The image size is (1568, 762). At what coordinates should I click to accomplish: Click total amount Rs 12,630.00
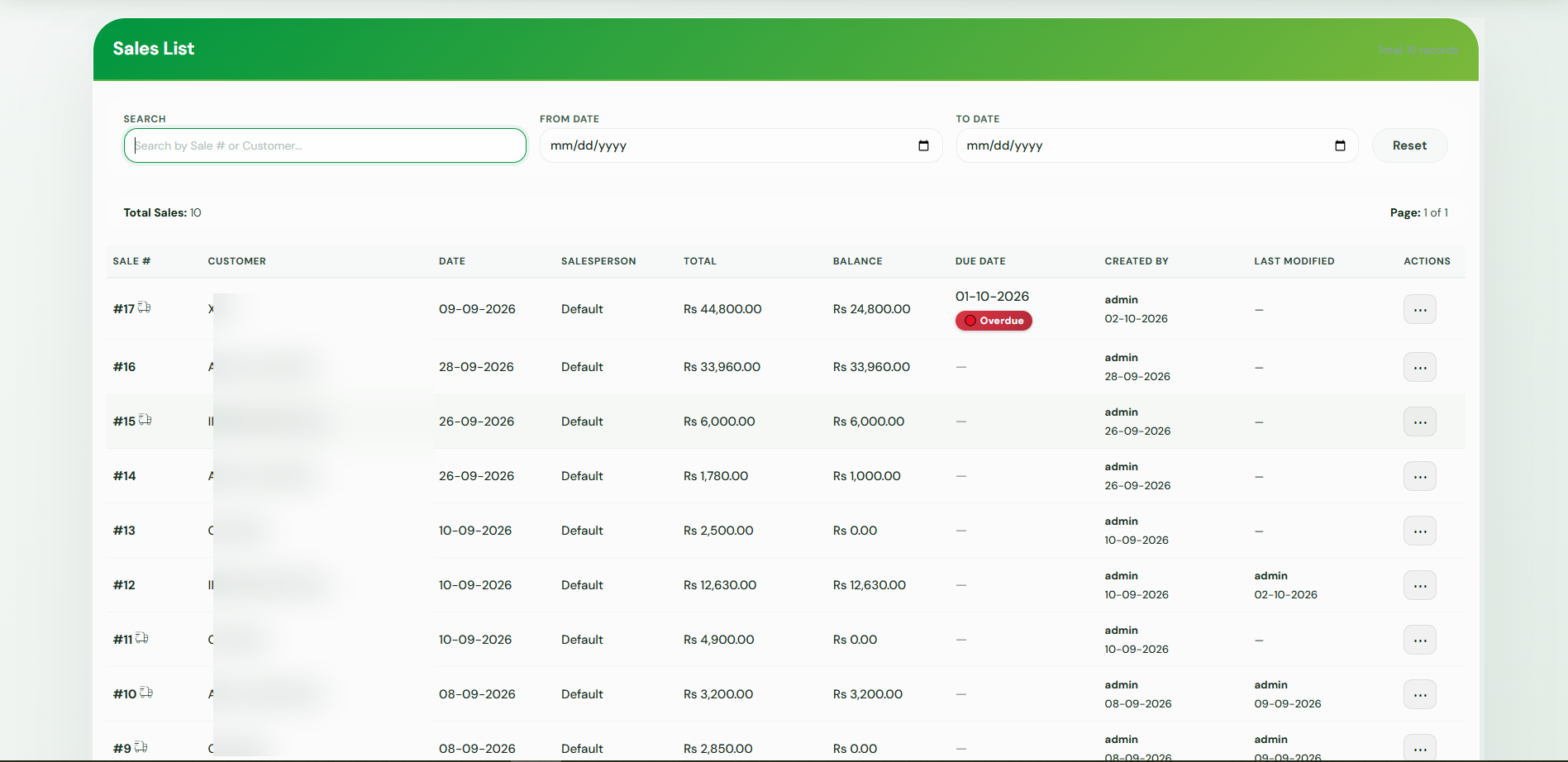[x=720, y=585]
